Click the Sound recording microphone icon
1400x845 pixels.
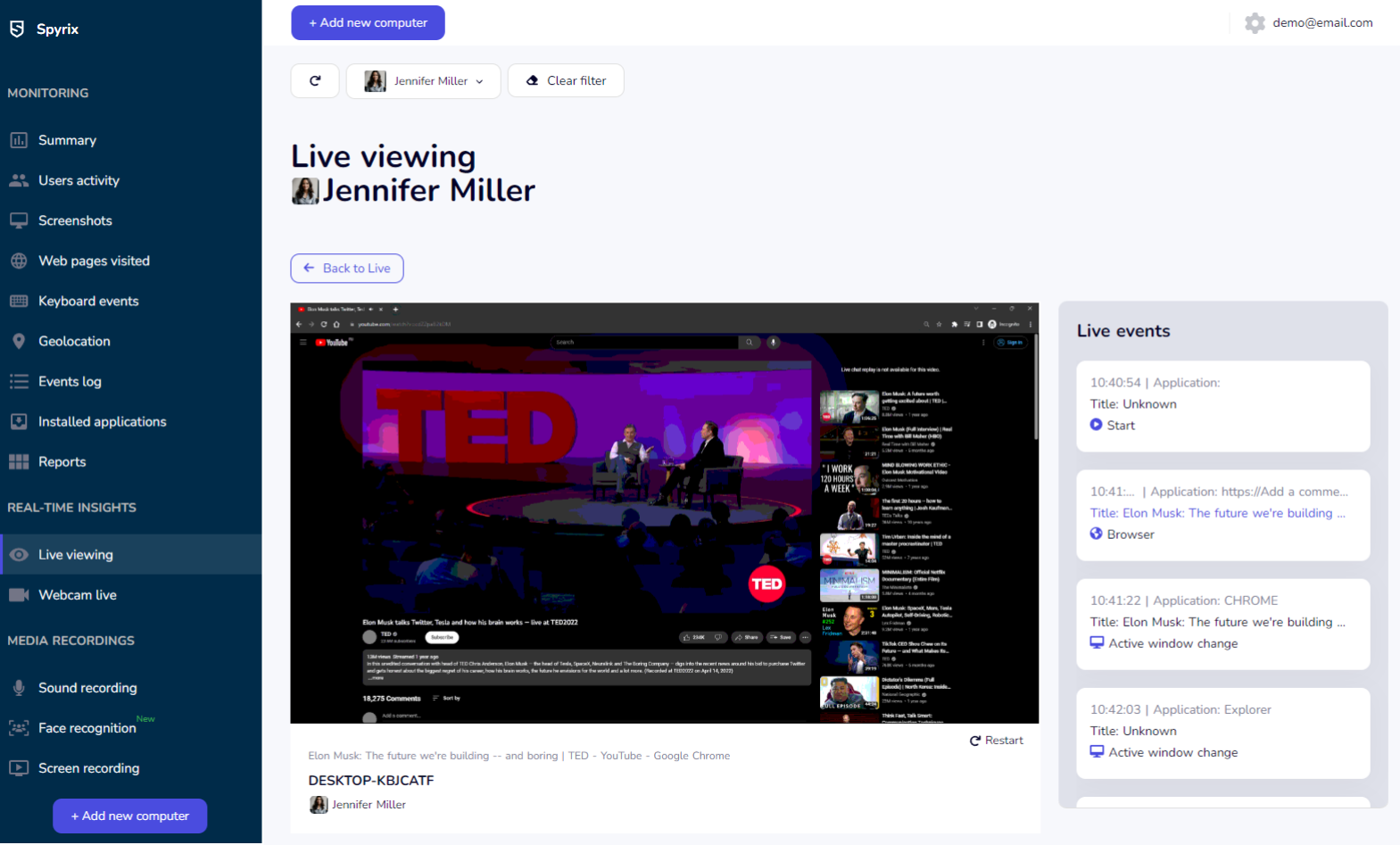tap(19, 687)
